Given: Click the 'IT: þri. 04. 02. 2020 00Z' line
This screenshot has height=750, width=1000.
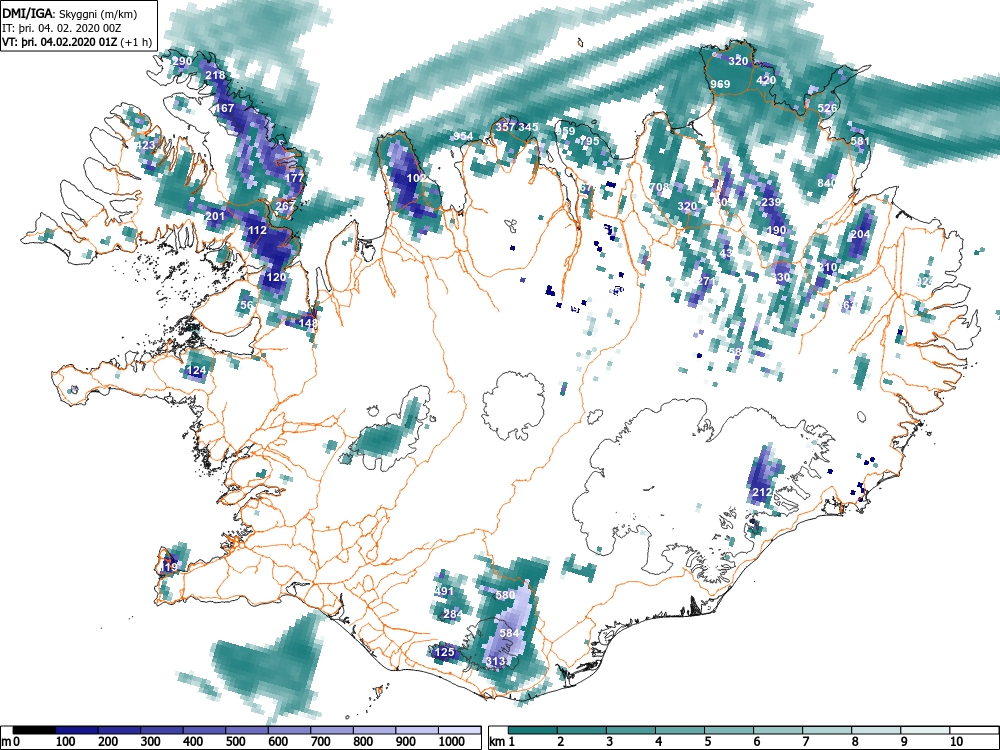Looking at the screenshot, I should [62, 28].
